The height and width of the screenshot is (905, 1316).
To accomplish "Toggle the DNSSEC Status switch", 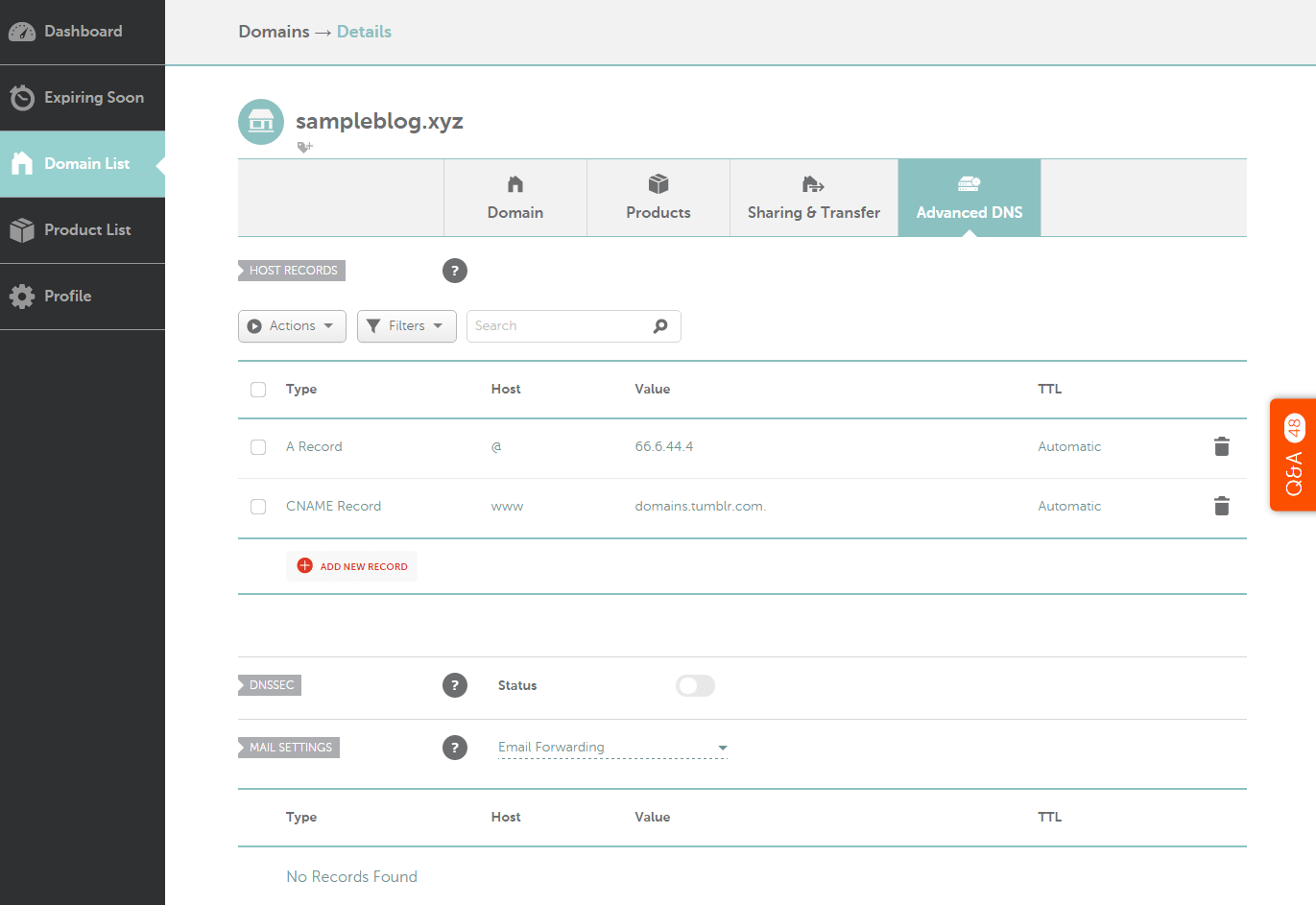I will (x=695, y=685).
